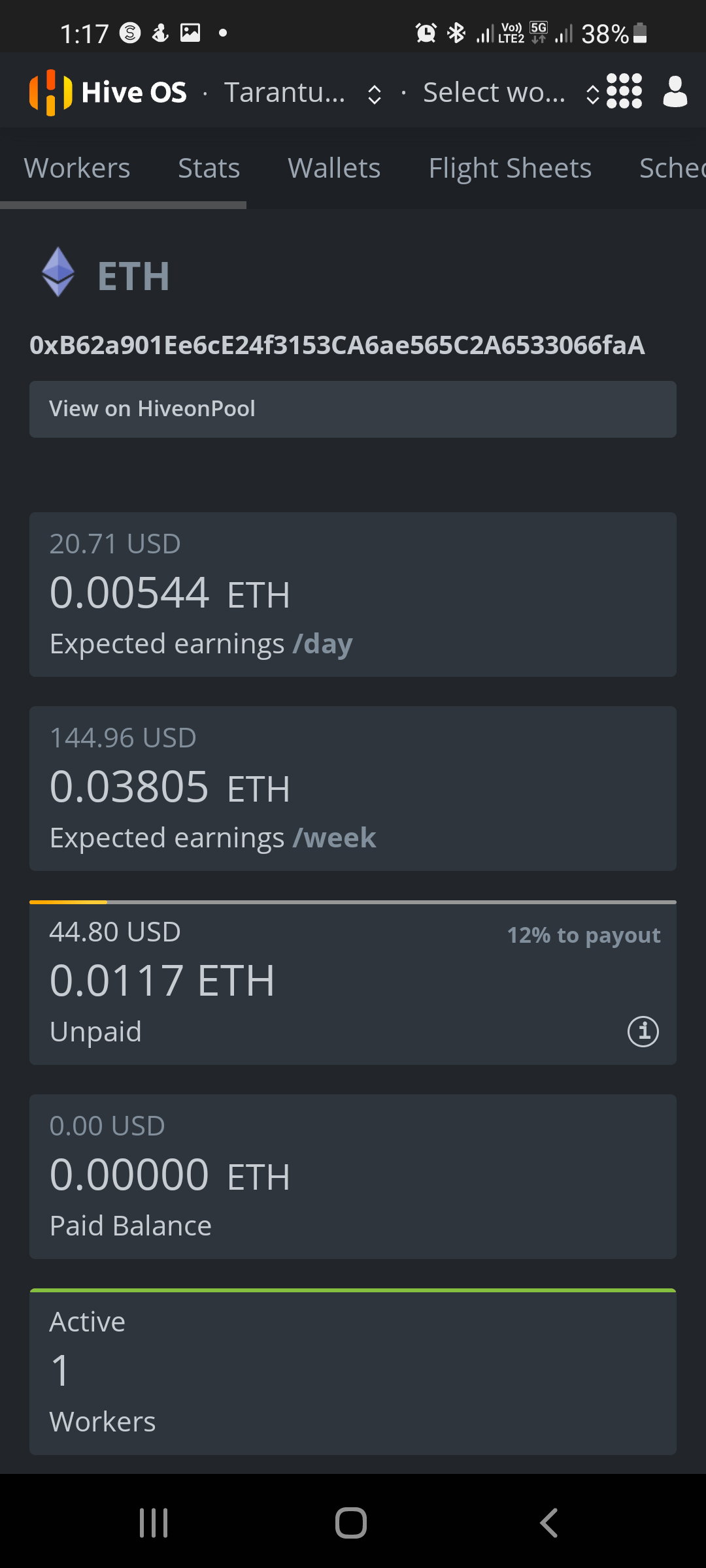Screen dimensions: 706x1568
Task: Select the Workers tab
Action: (77, 168)
